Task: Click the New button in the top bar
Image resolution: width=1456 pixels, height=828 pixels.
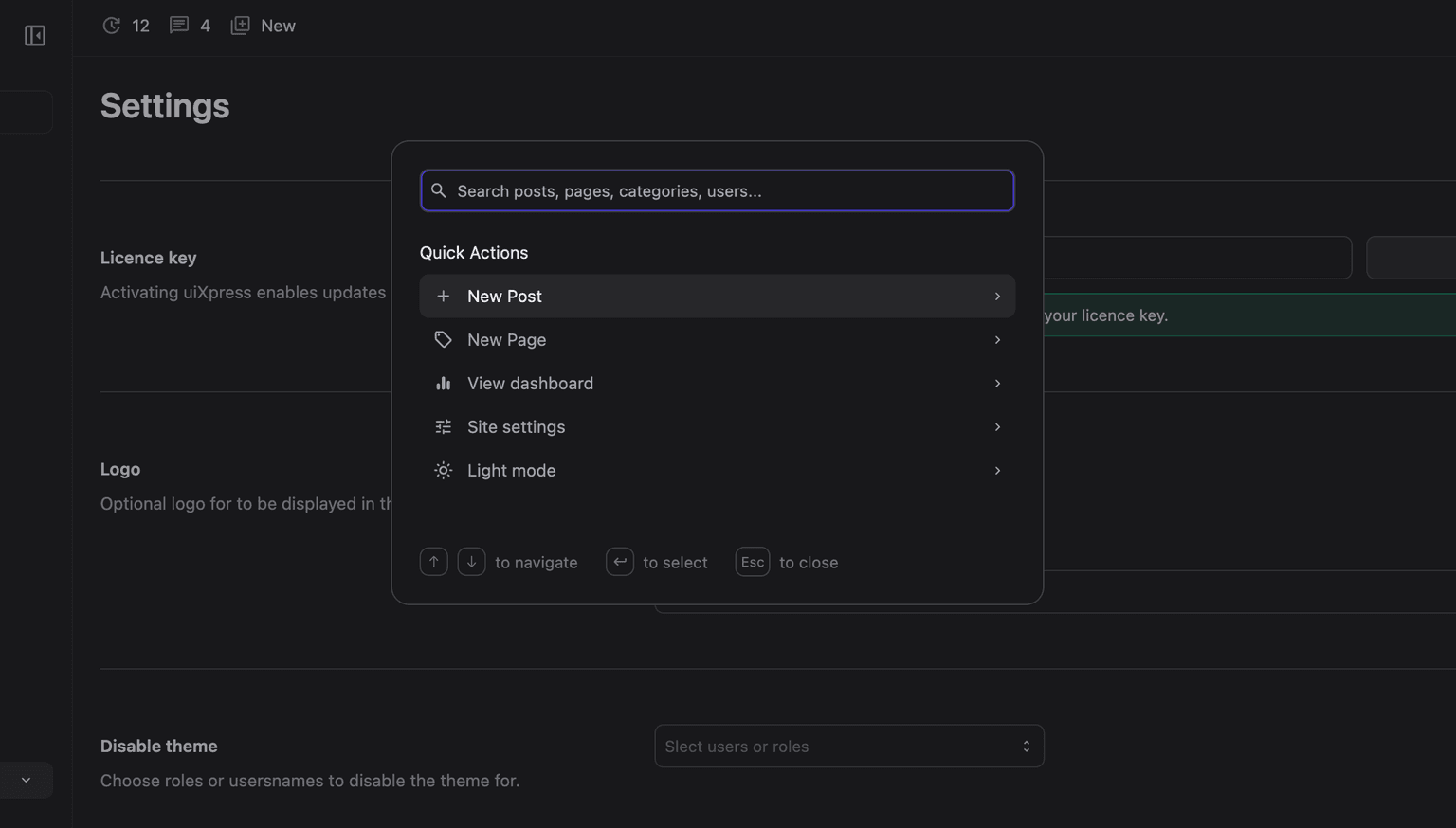Action: coord(278,25)
